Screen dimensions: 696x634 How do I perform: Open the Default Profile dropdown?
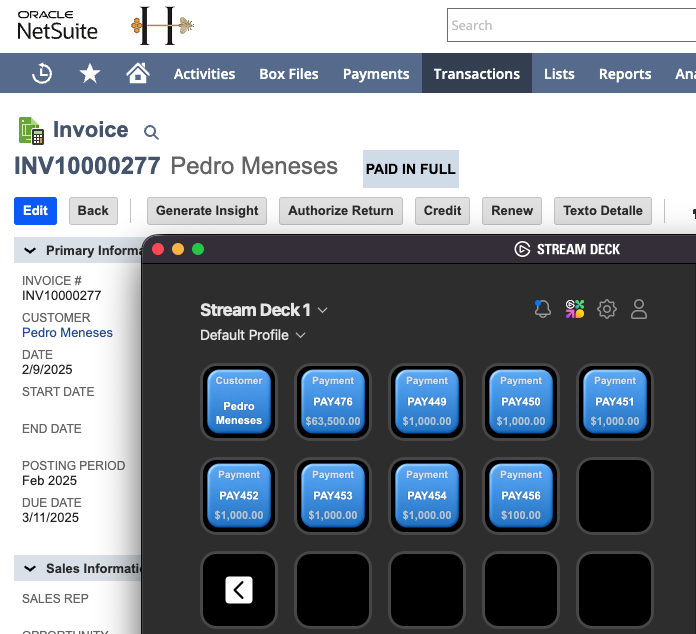[x=253, y=335]
